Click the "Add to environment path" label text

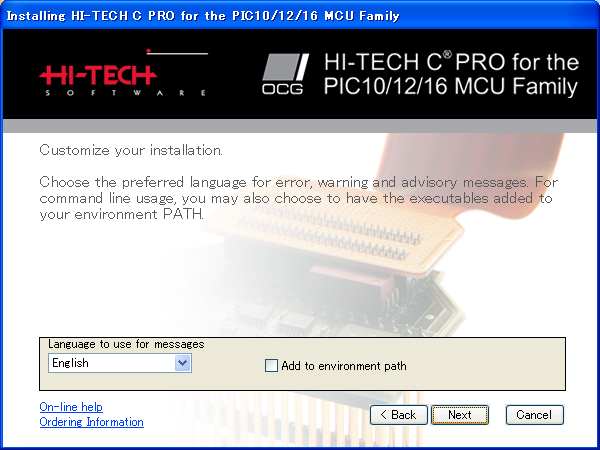344,366
